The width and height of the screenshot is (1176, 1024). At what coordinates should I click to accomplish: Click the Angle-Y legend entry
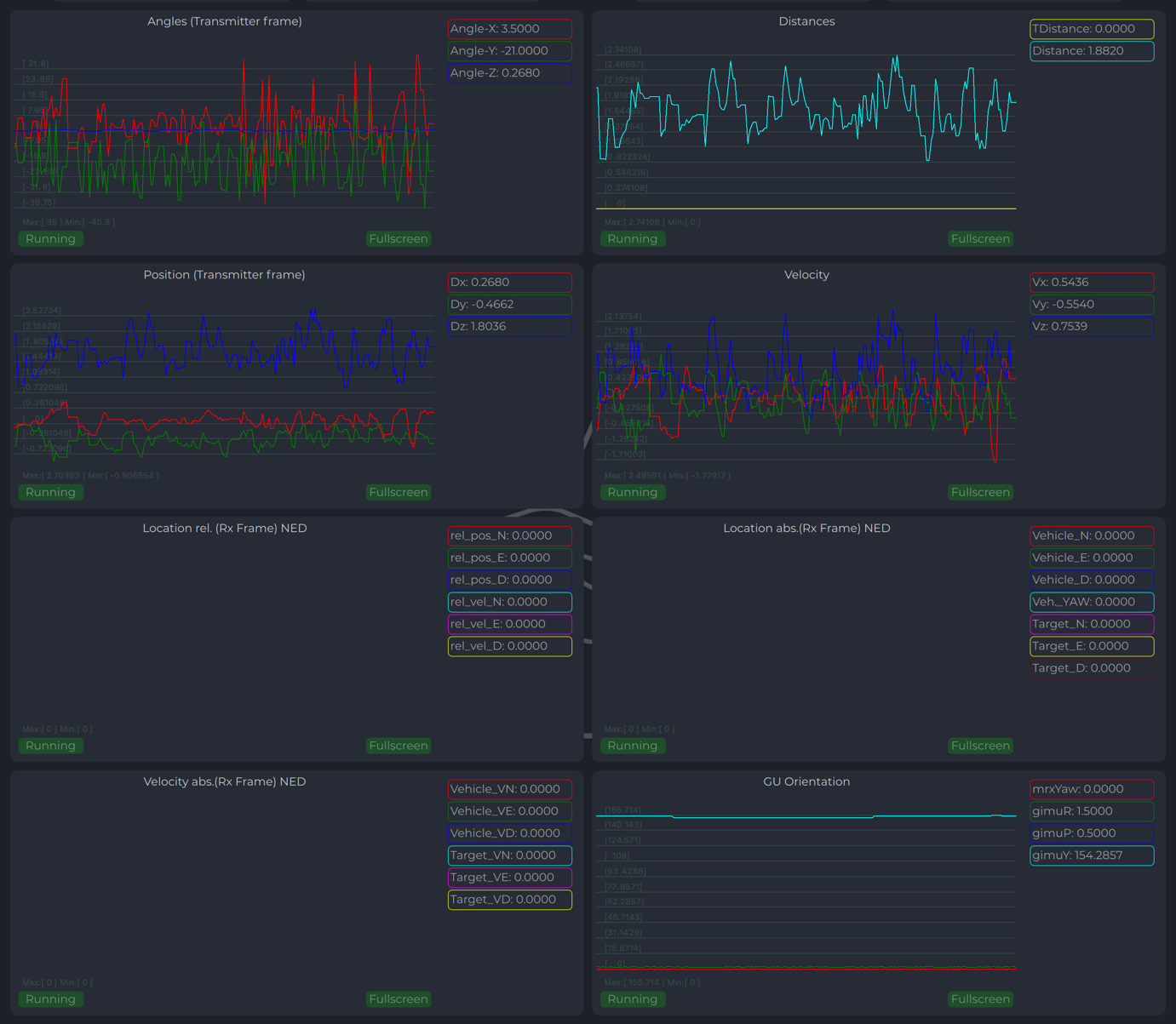(510, 51)
